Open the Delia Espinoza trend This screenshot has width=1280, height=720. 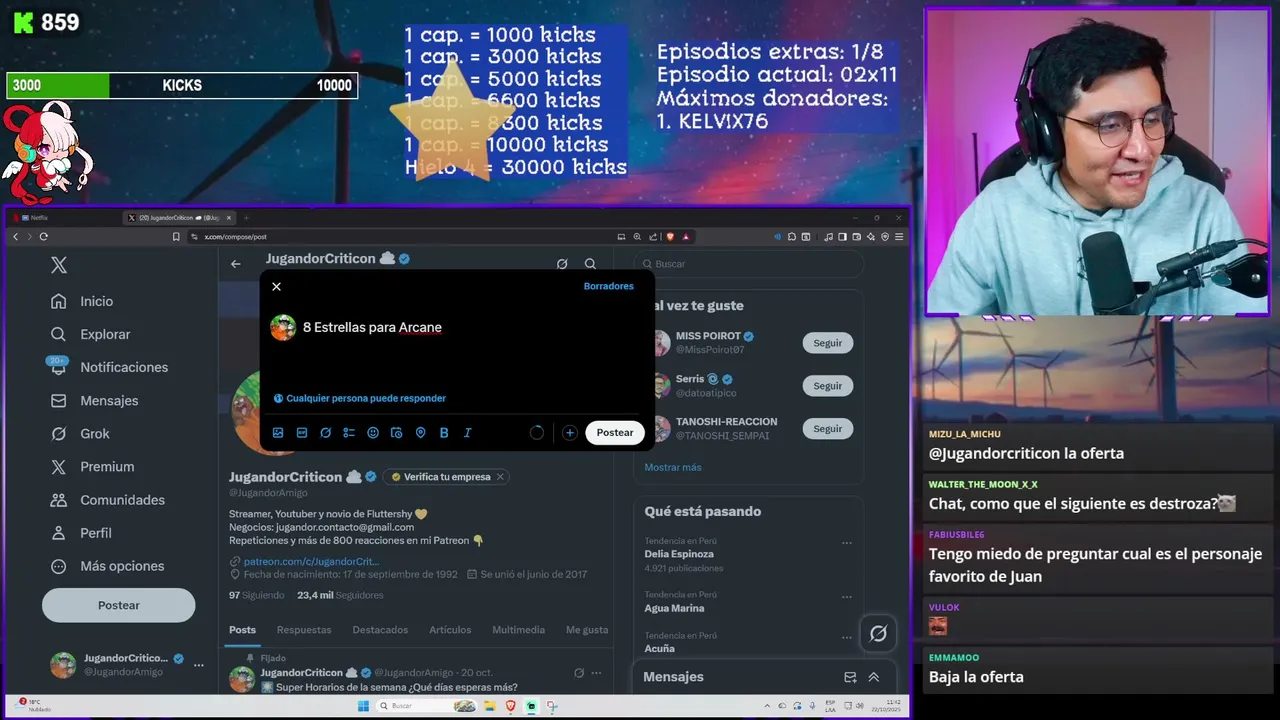pyautogui.click(x=679, y=554)
